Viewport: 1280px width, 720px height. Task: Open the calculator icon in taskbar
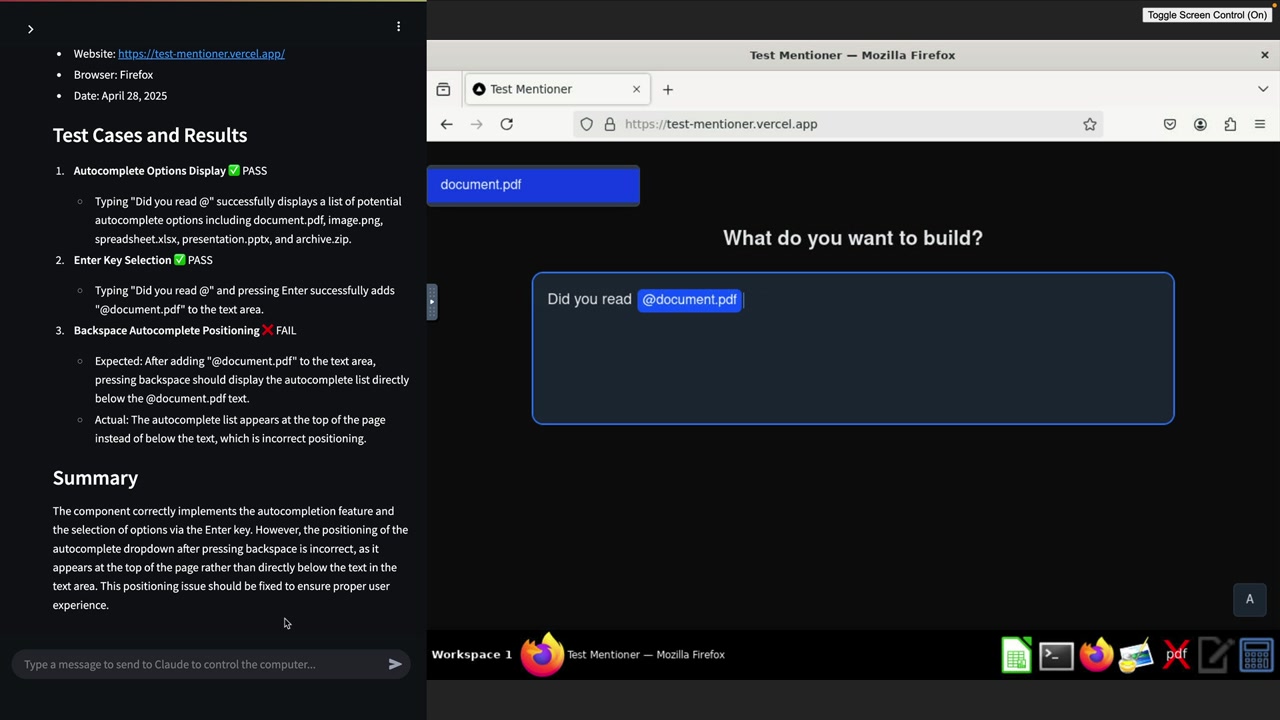tap(1256, 655)
